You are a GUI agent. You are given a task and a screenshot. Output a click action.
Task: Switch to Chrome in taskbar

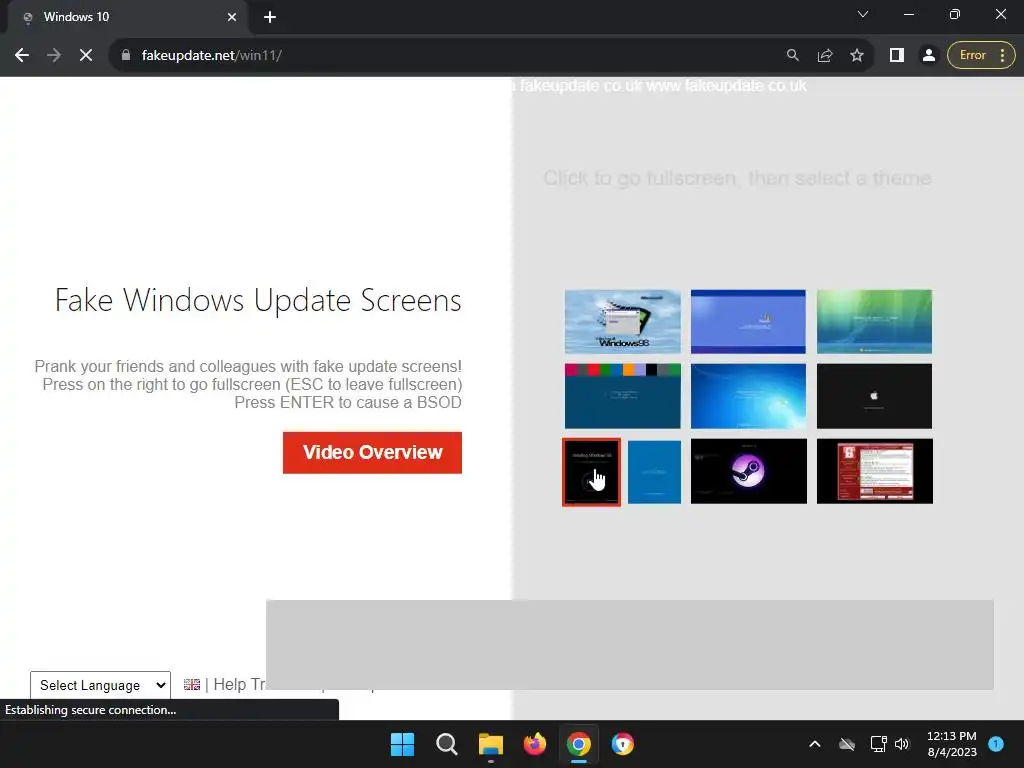pyautogui.click(x=579, y=744)
